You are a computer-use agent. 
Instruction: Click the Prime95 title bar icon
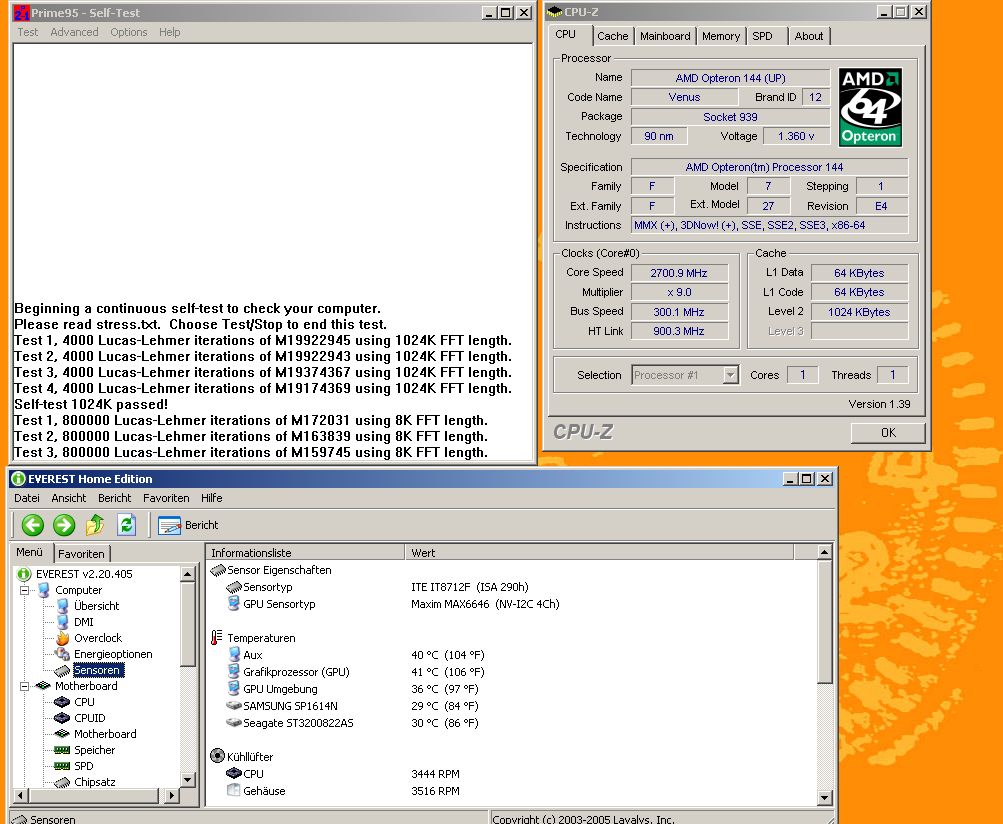[22, 12]
